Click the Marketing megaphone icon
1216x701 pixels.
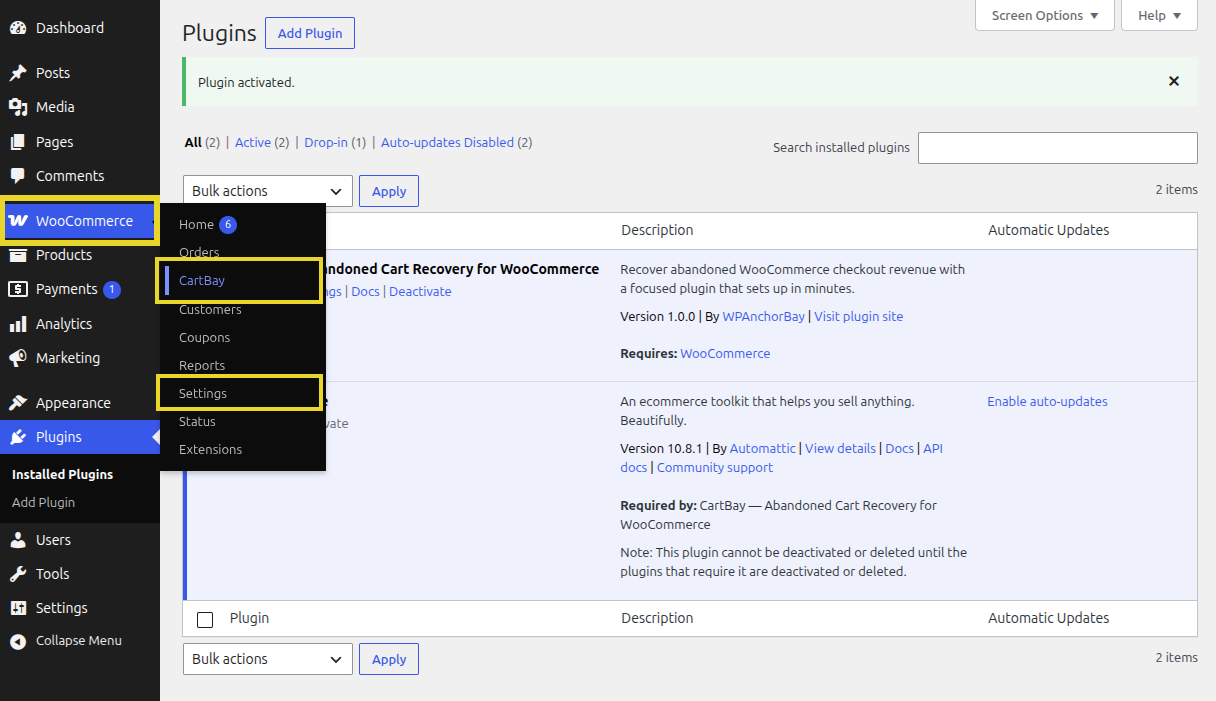pos(18,358)
